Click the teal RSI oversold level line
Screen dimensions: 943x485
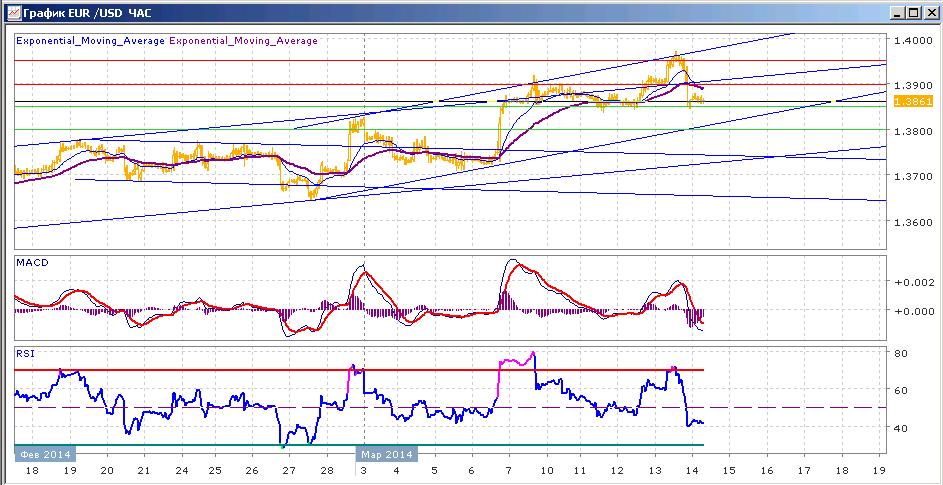tap(359, 445)
